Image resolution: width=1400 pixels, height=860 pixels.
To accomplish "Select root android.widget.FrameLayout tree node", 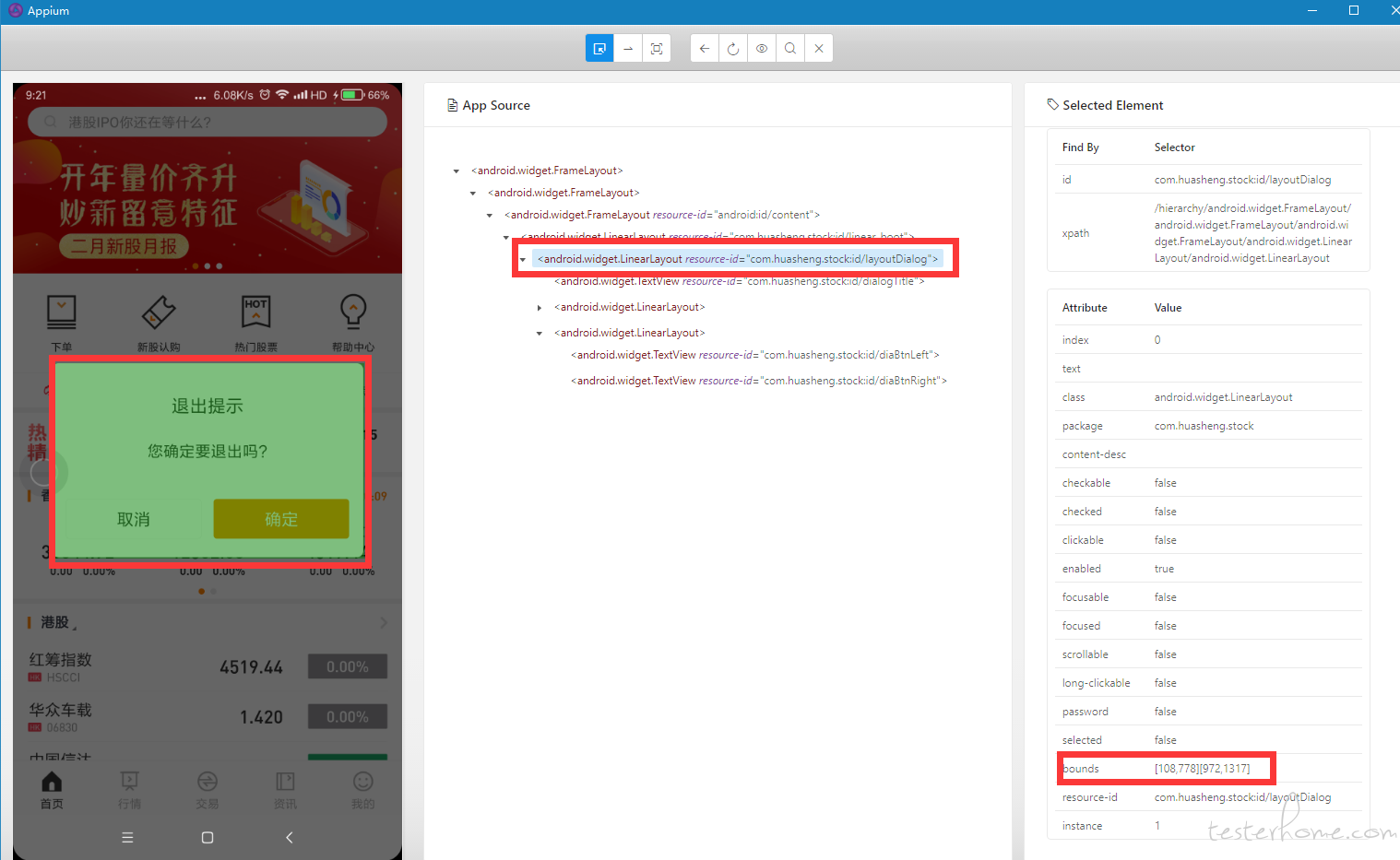I will coord(547,171).
